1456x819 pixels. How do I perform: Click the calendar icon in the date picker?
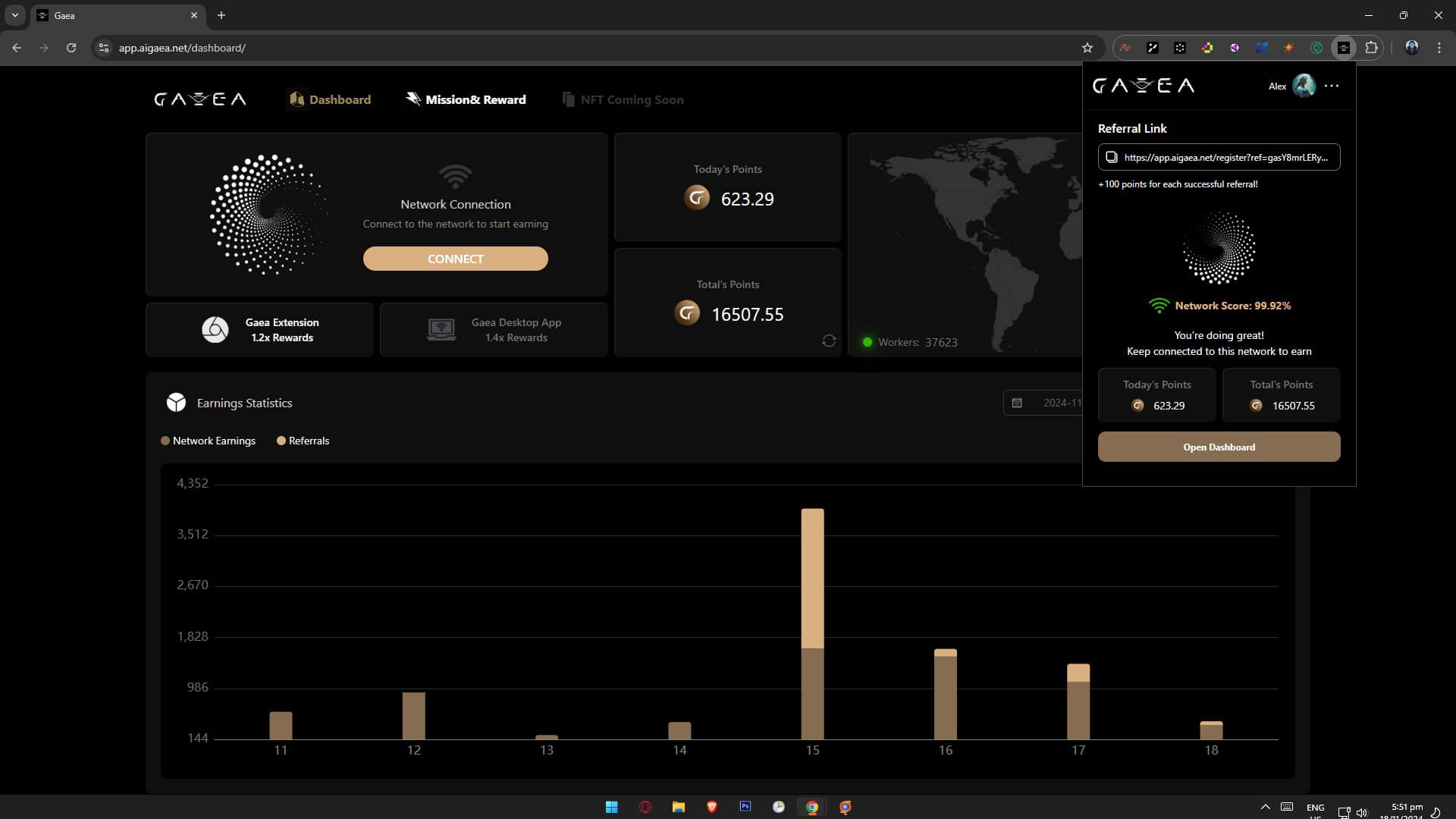(x=1017, y=403)
